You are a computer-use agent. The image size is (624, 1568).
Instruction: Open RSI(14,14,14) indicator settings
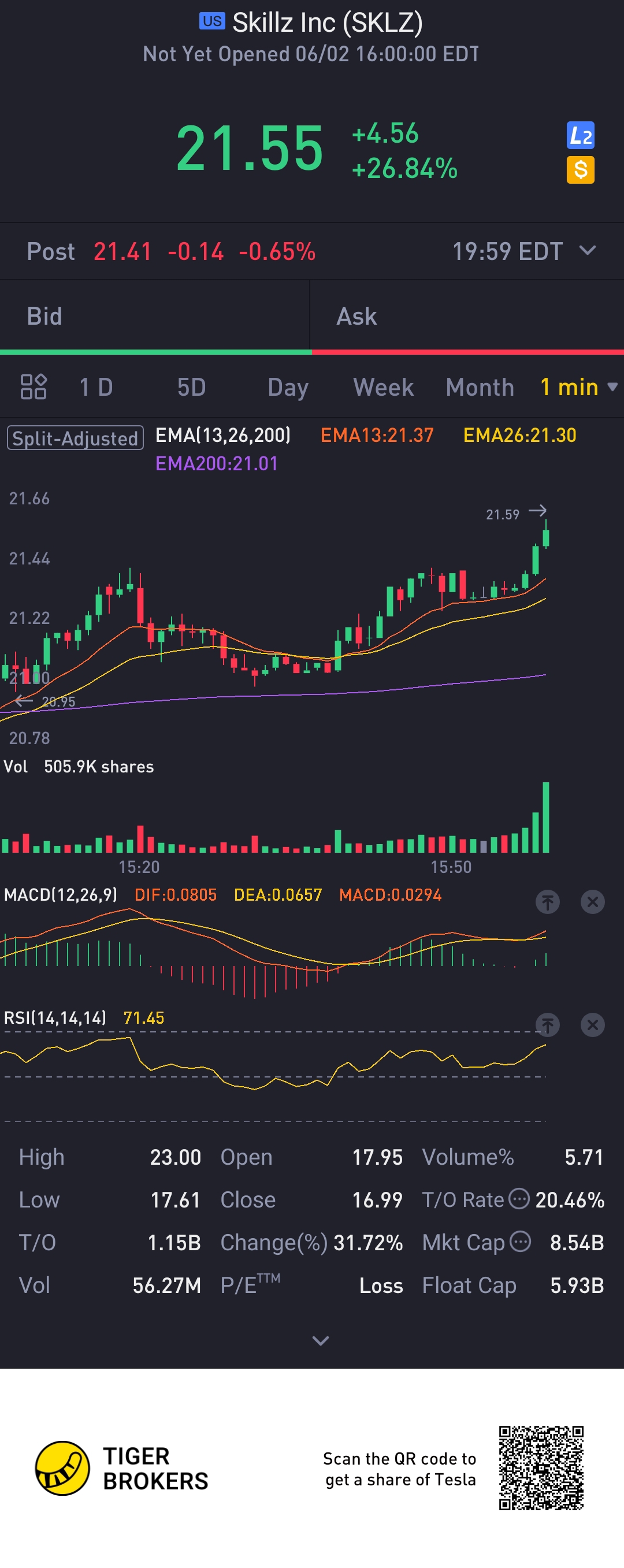click(55, 1018)
